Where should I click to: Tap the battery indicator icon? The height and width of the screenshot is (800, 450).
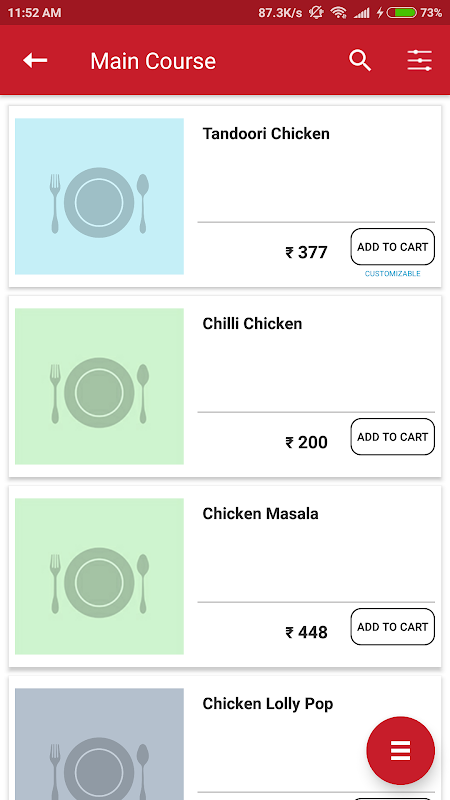(x=402, y=13)
